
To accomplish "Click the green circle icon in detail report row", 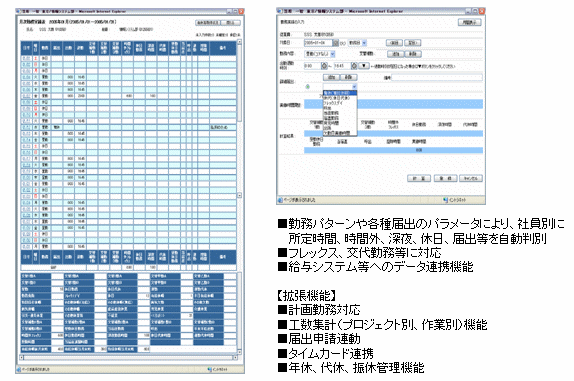I will point(308,87).
